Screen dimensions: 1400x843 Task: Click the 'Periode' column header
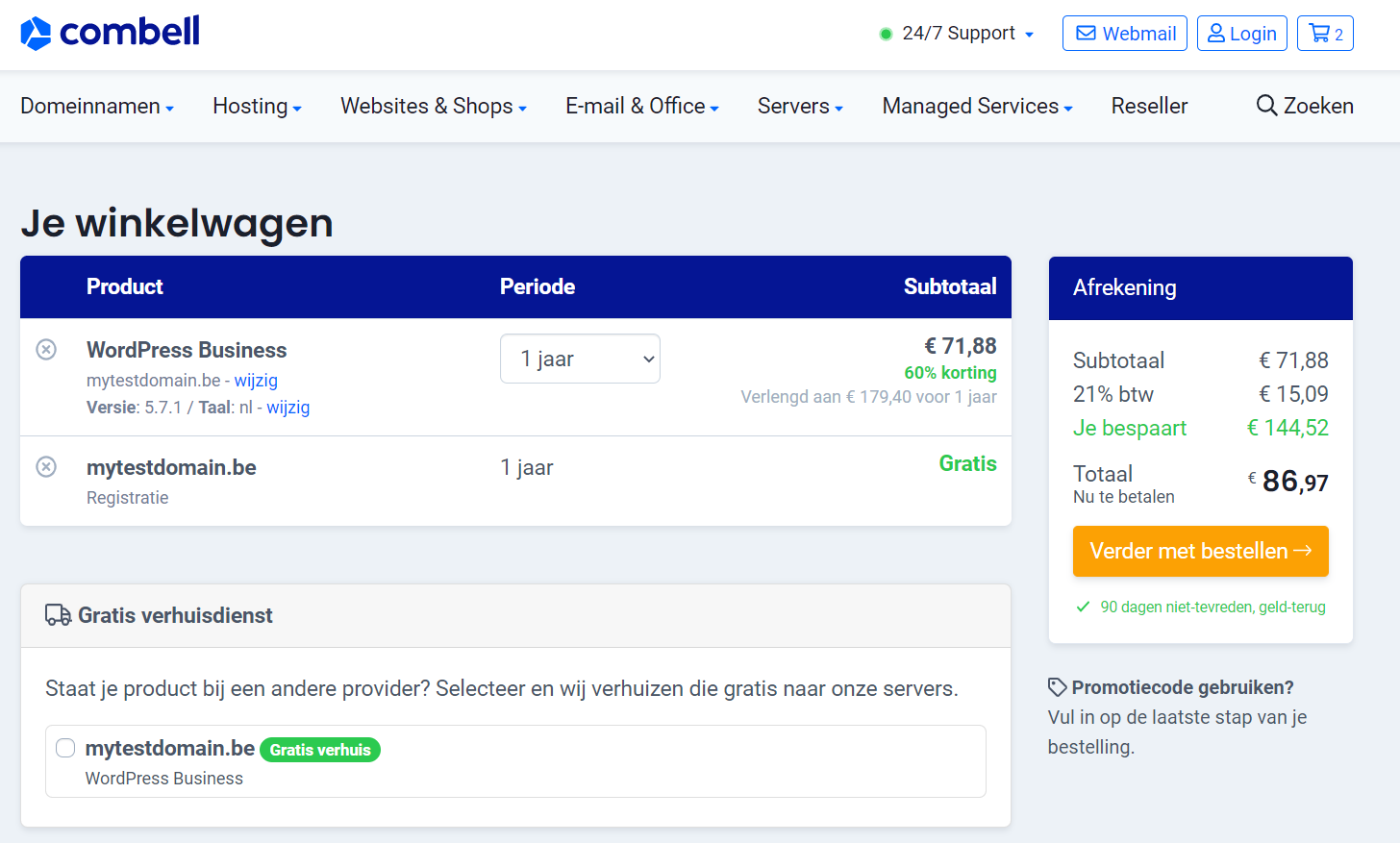click(537, 286)
